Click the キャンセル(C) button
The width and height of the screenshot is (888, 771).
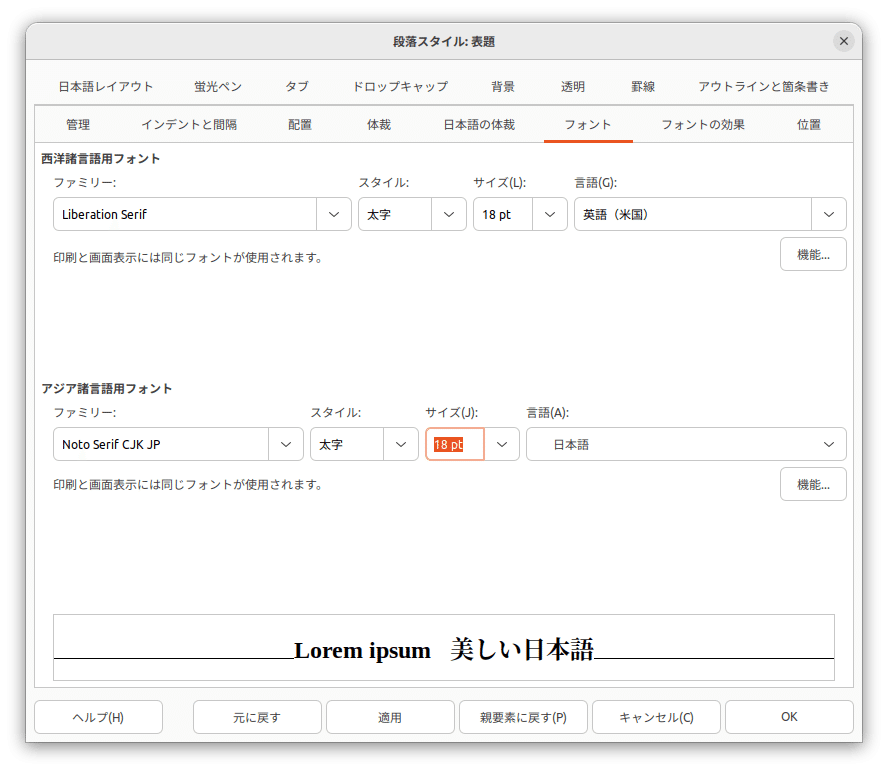tap(656, 717)
